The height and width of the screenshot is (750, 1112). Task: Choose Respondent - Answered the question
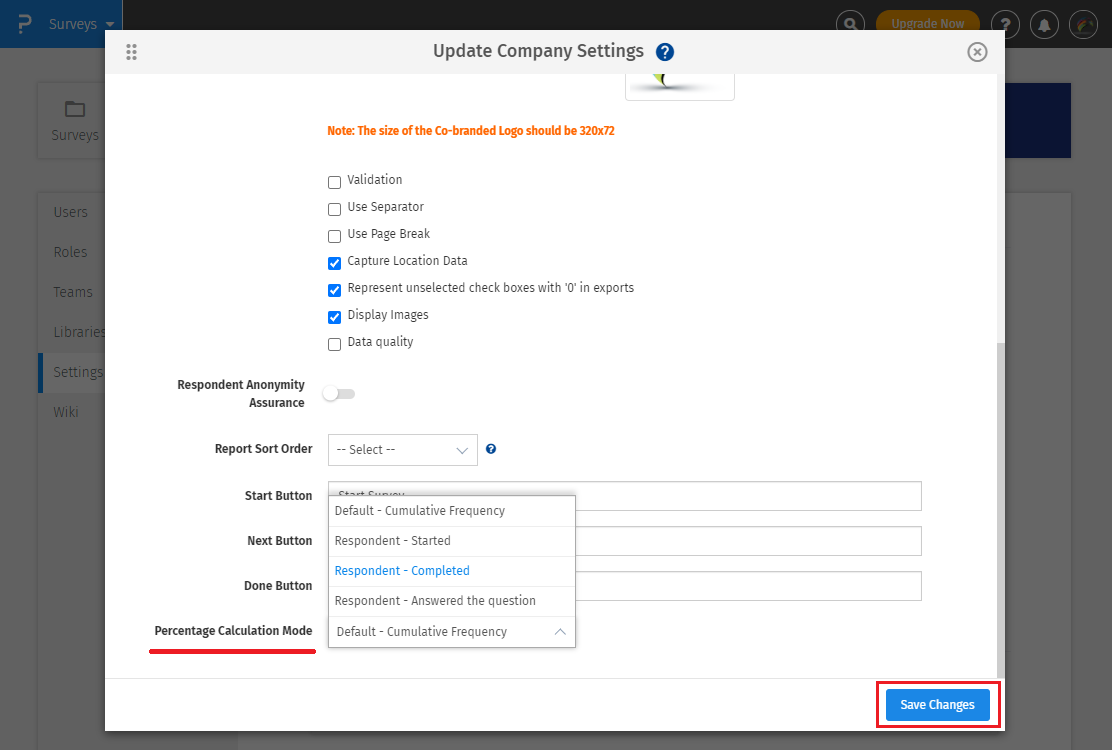point(435,601)
